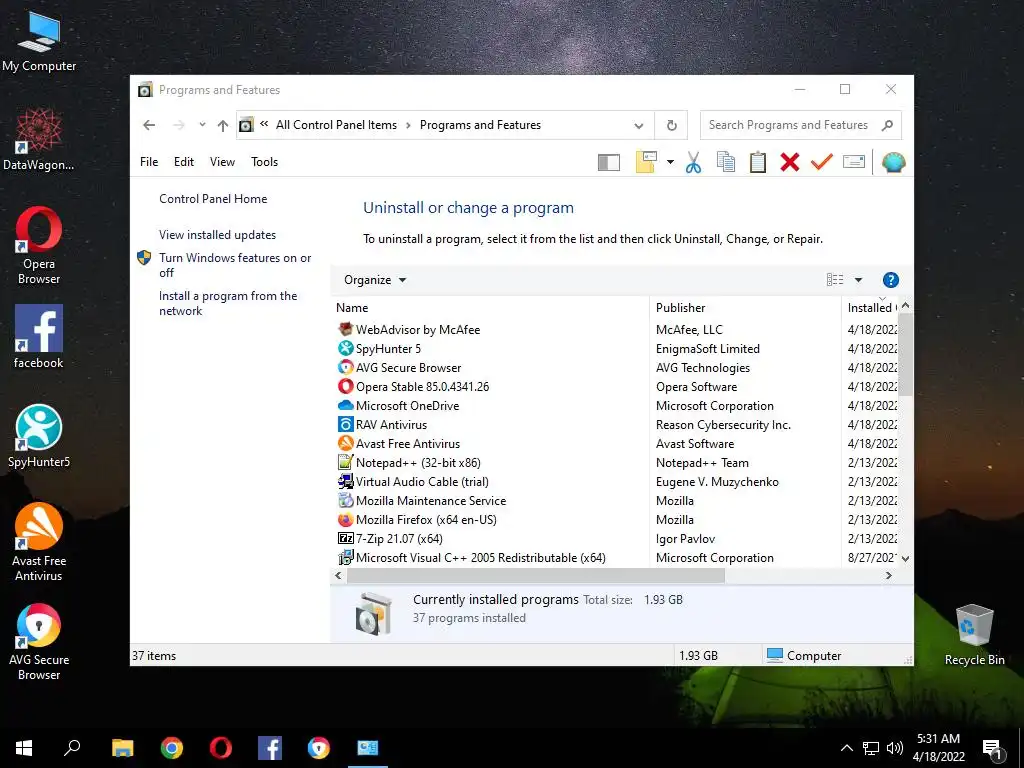Open facebook desktop shortcut

pyautogui.click(x=39, y=337)
